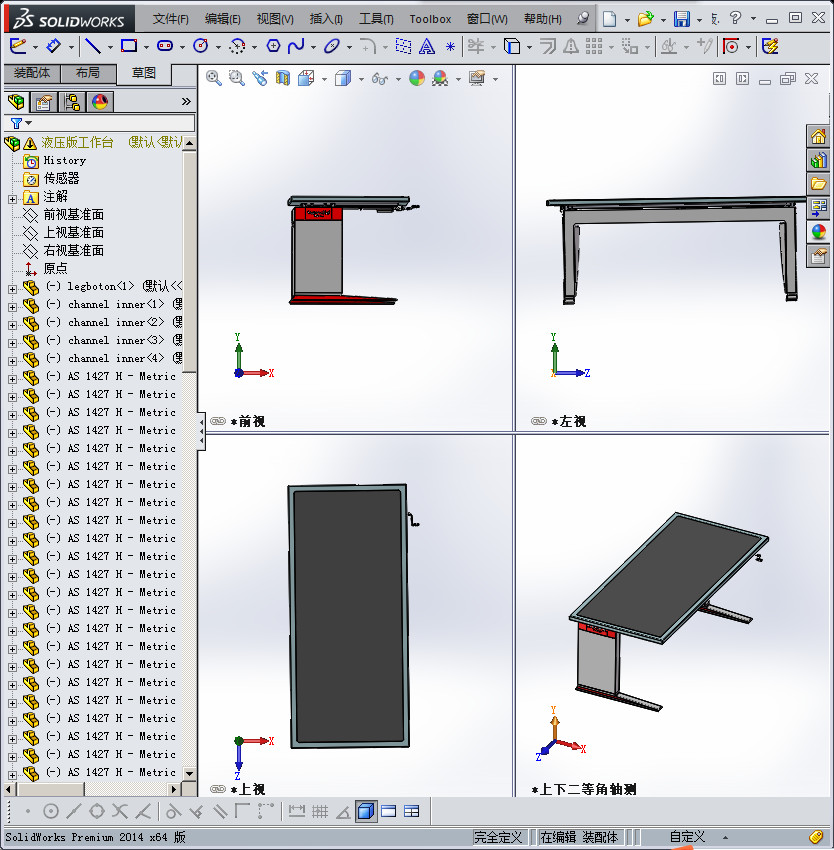This screenshot has width=834, height=850.
Task: Select the sketch Text tool
Action: tap(427, 47)
